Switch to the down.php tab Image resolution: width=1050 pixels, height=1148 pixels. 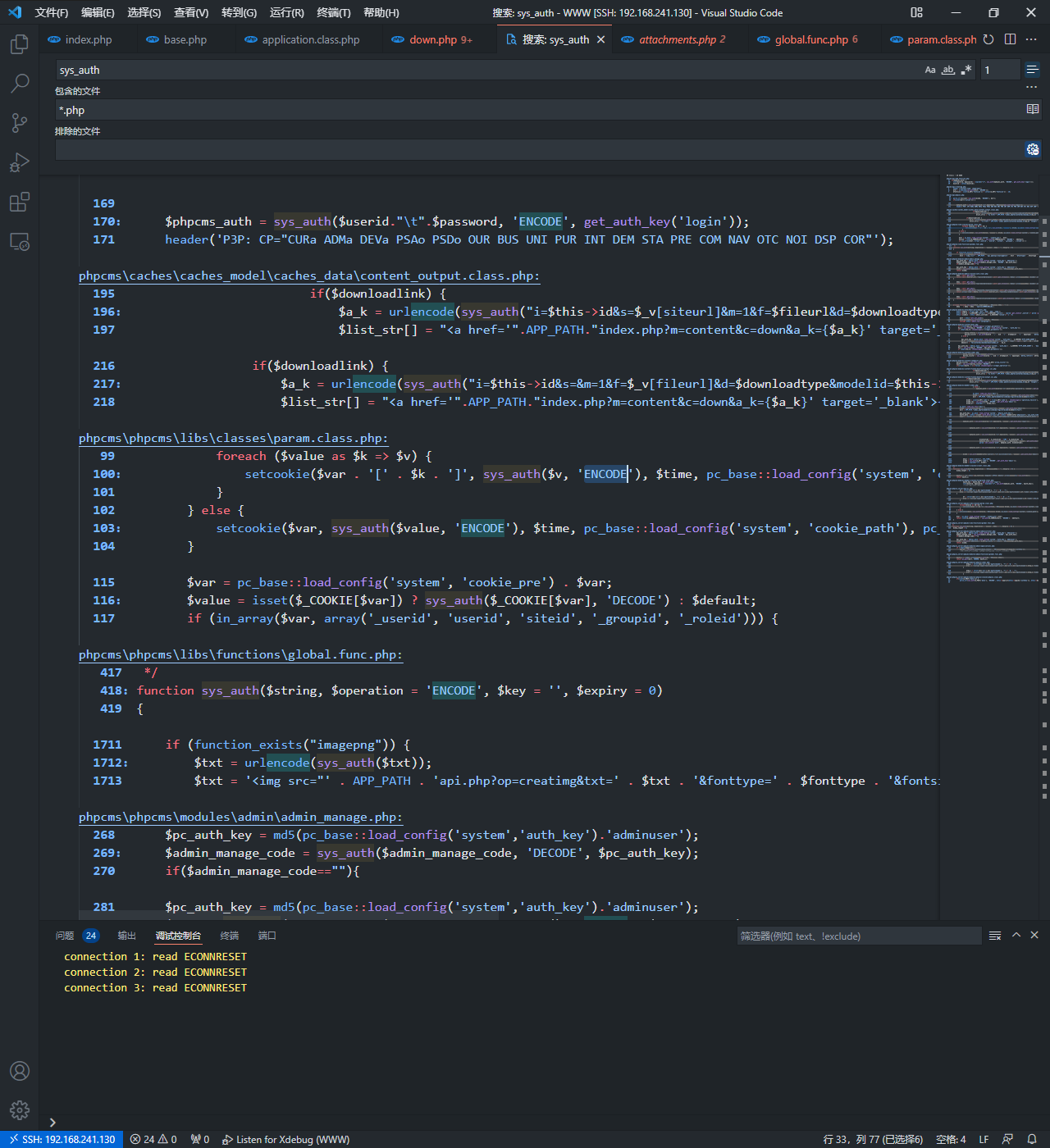(x=441, y=39)
